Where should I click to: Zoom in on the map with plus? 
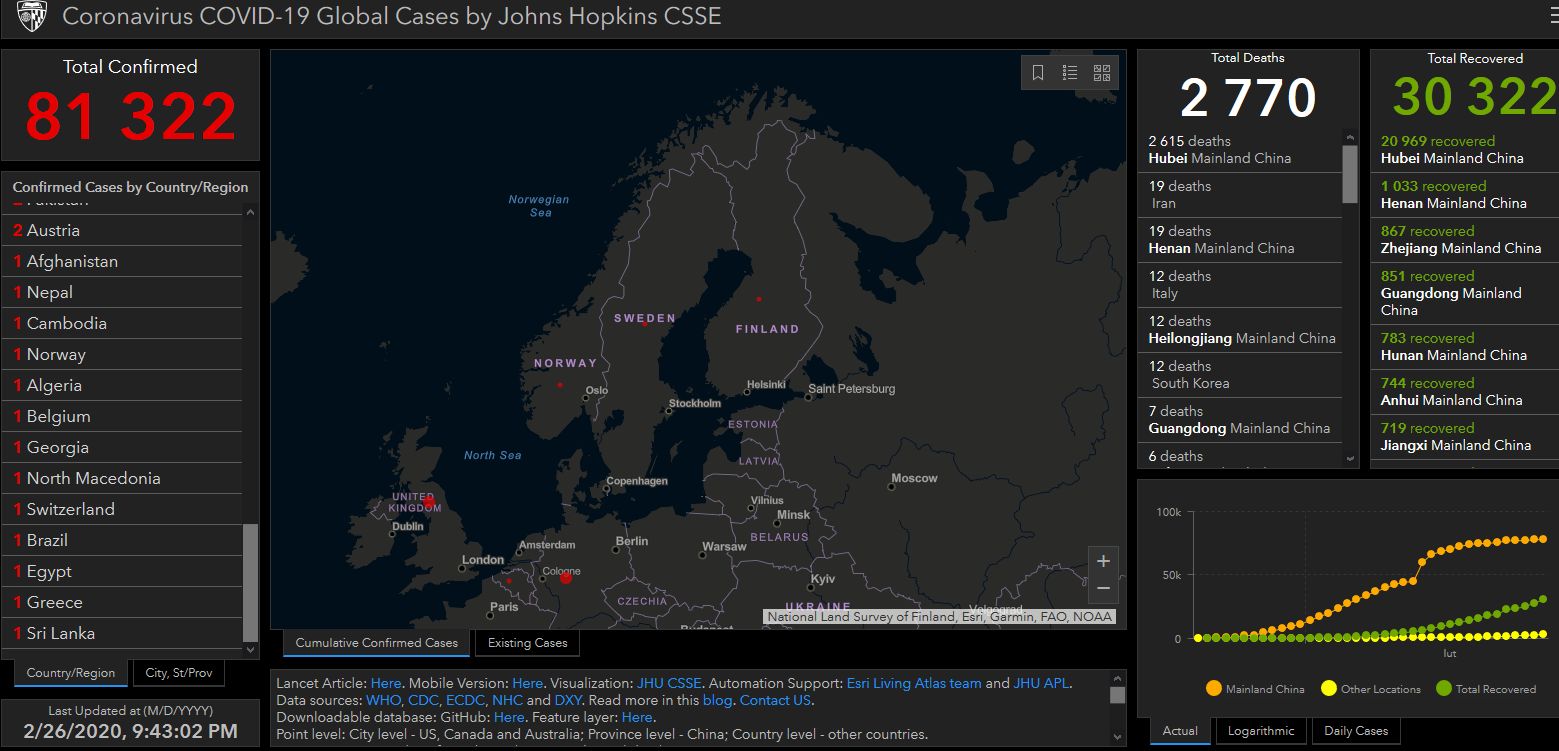coord(1103,561)
